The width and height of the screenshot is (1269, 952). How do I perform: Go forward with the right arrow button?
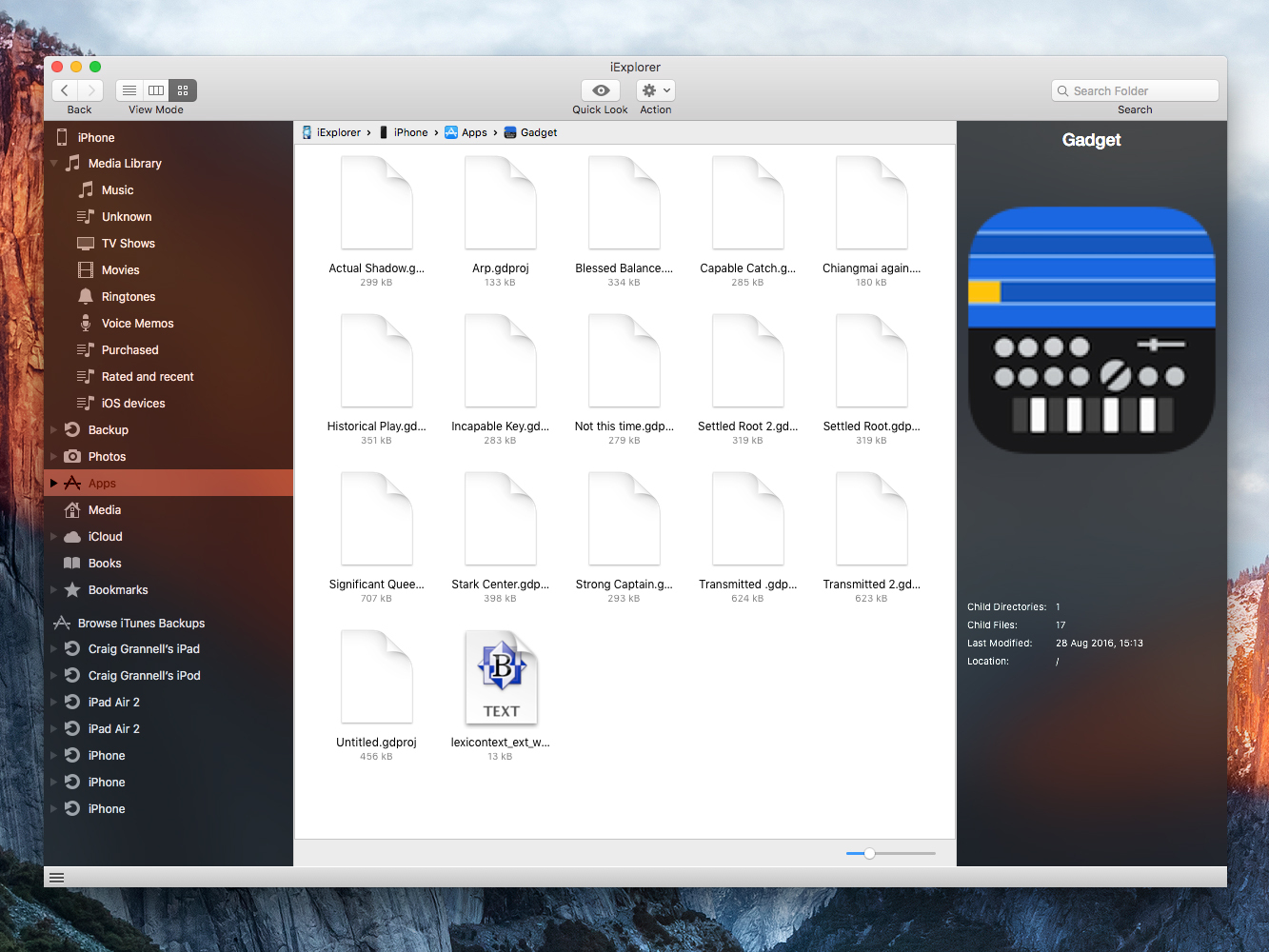click(90, 90)
